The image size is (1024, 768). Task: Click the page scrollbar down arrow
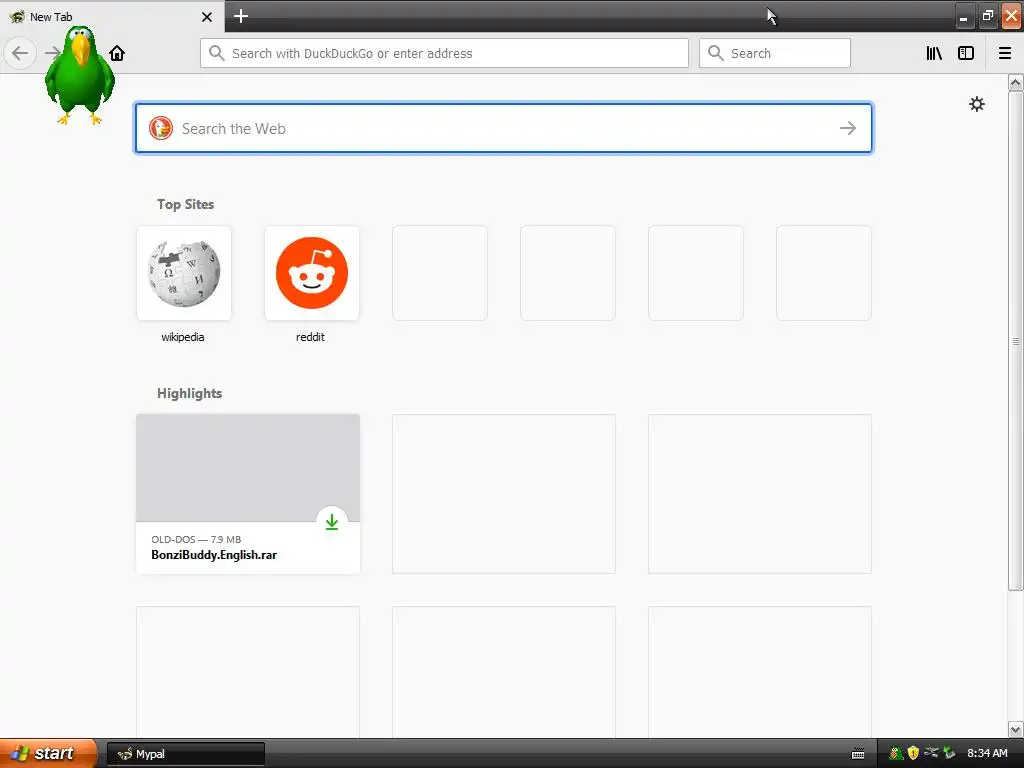pos(1015,729)
